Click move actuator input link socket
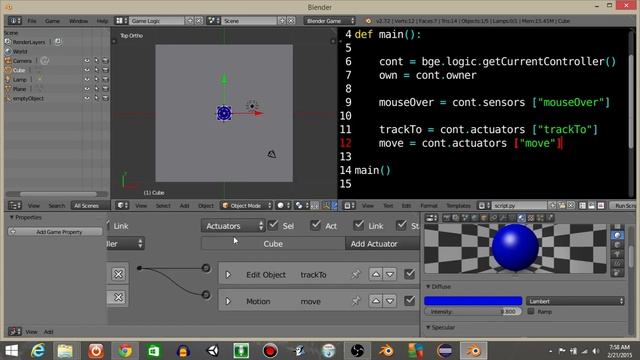Viewport: 640px width, 360px height. pyautogui.click(x=206, y=294)
